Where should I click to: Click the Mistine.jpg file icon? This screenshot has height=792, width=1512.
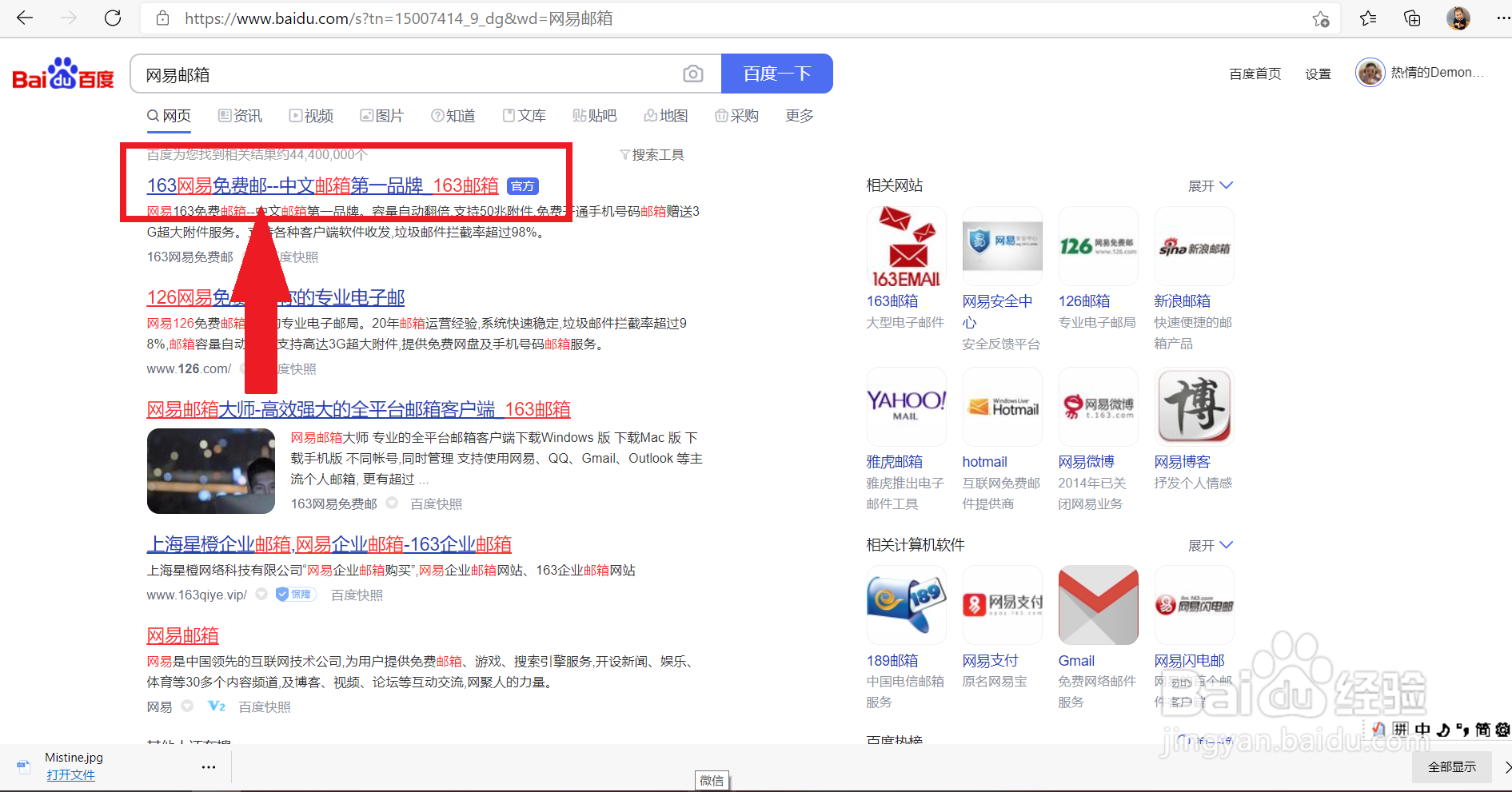tap(24, 767)
